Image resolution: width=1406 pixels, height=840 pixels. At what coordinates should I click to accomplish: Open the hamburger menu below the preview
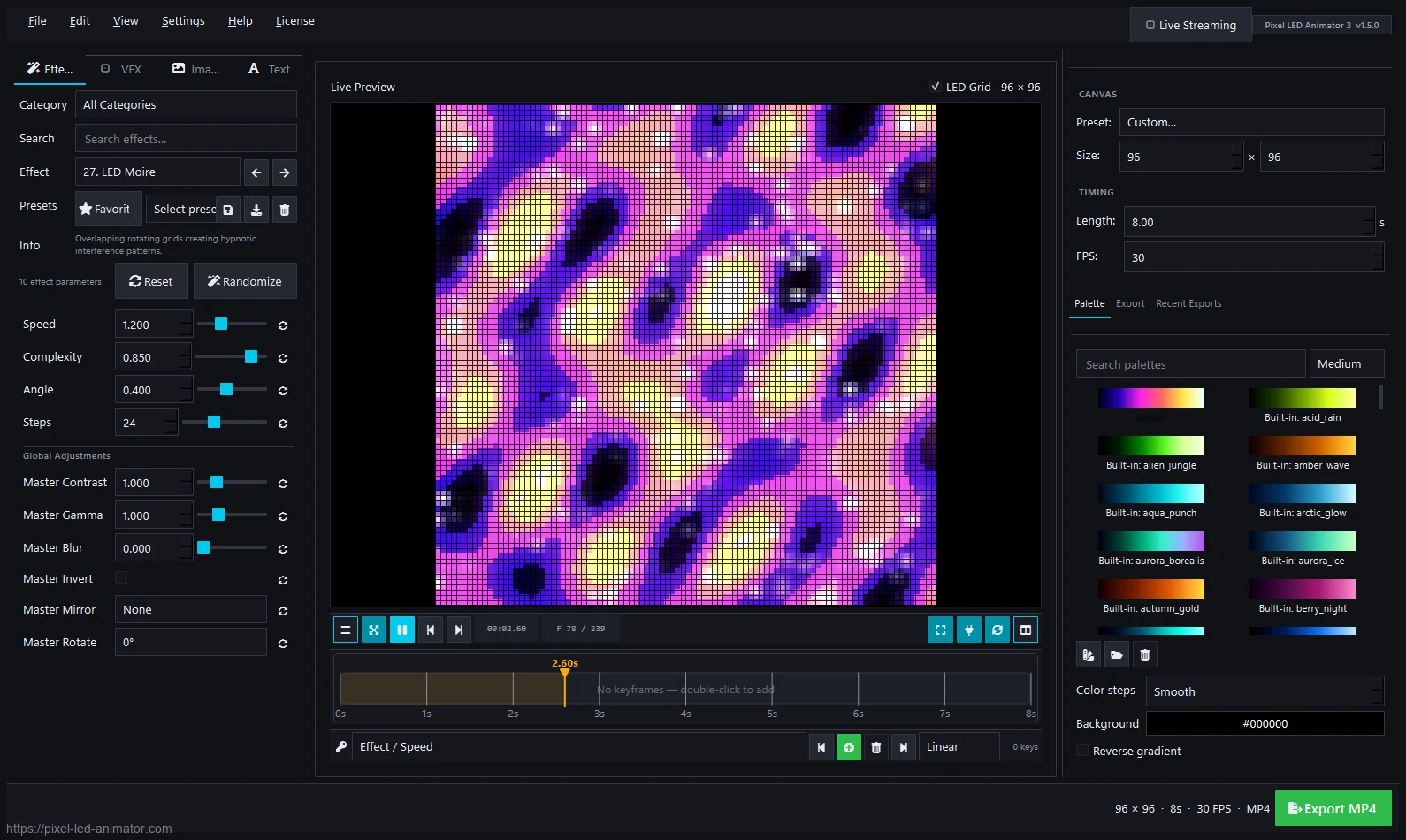346,630
